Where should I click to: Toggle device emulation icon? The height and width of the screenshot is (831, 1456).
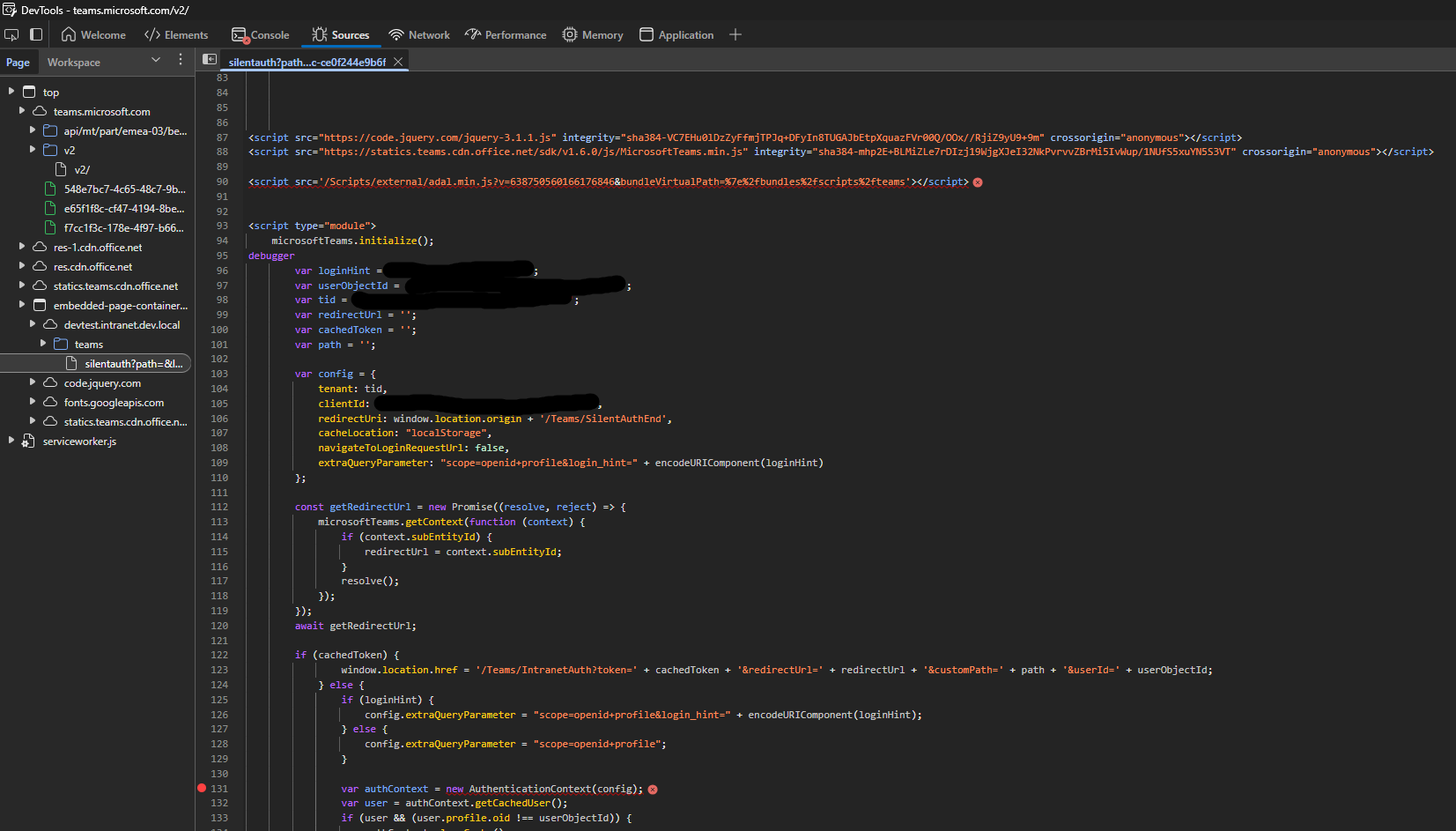point(36,34)
